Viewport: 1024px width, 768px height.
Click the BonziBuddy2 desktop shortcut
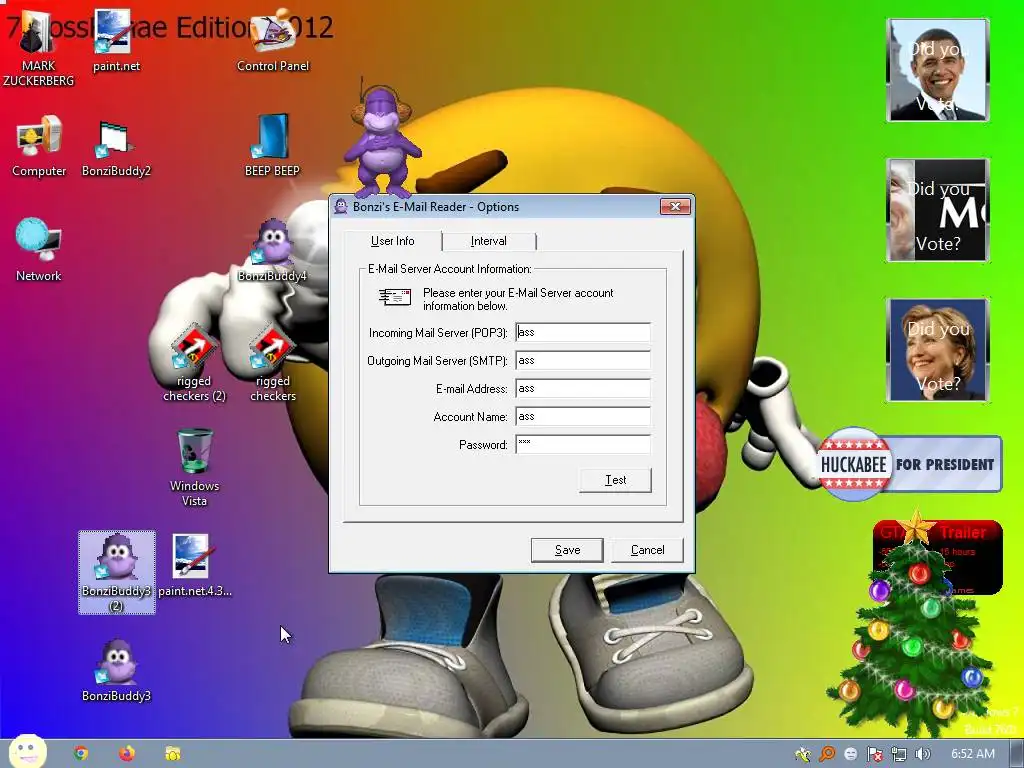(116, 146)
